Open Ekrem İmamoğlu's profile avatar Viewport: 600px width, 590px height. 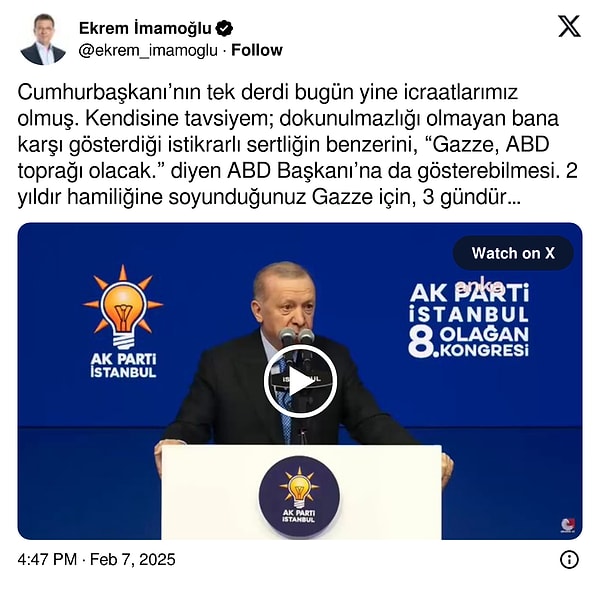point(43,39)
